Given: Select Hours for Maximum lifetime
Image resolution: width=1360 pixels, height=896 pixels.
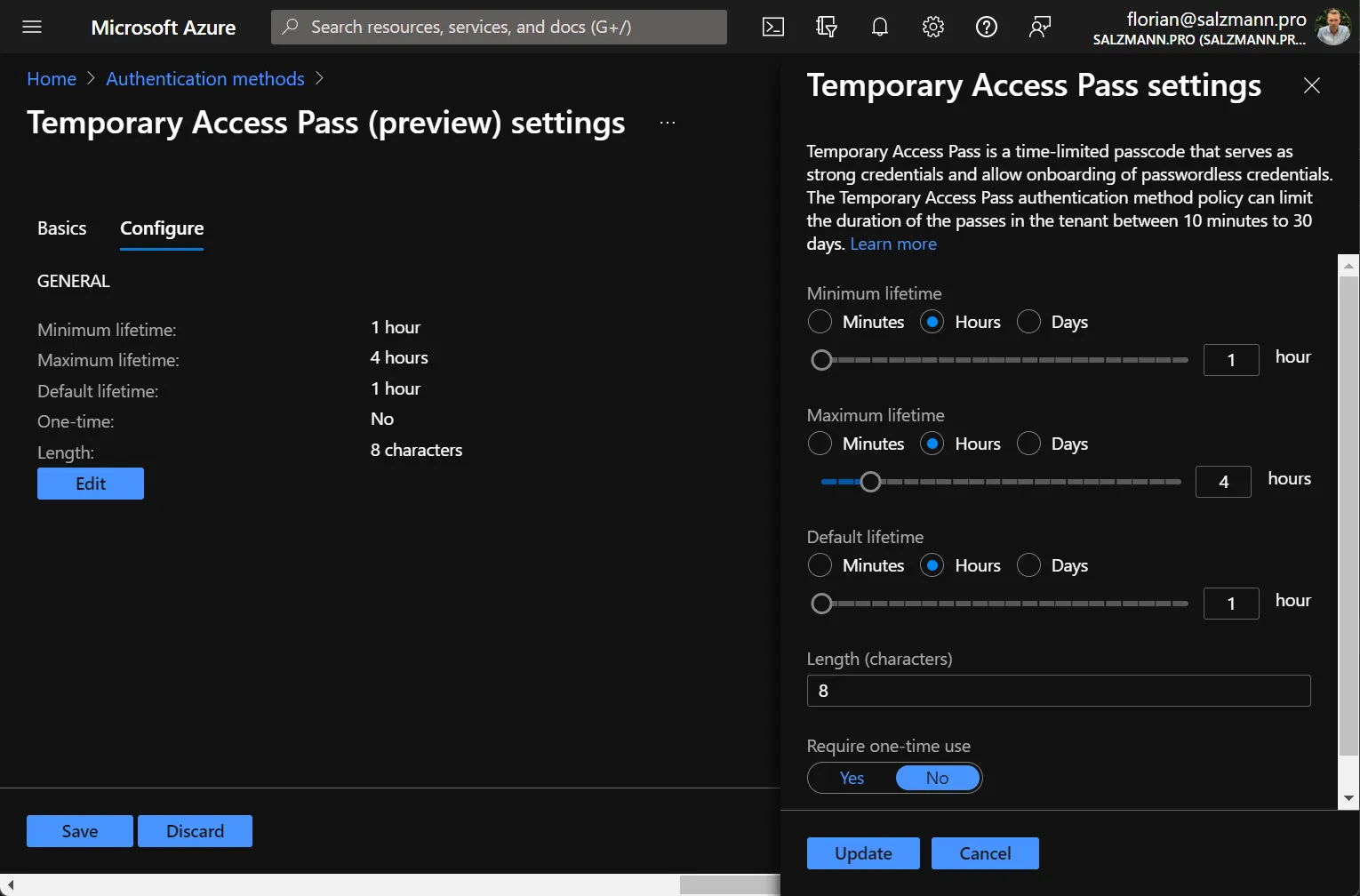Looking at the screenshot, I should [932, 444].
